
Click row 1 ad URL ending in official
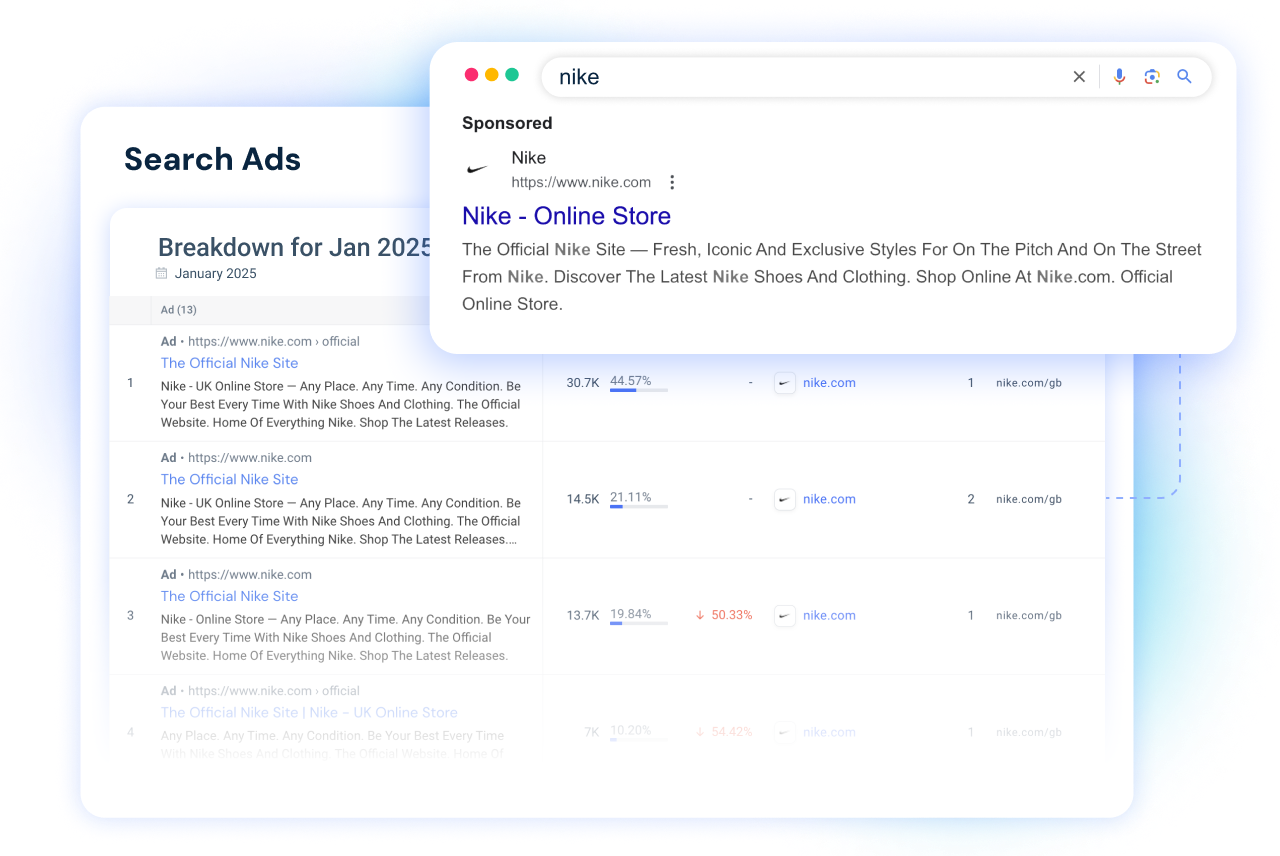[x=274, y=341]
